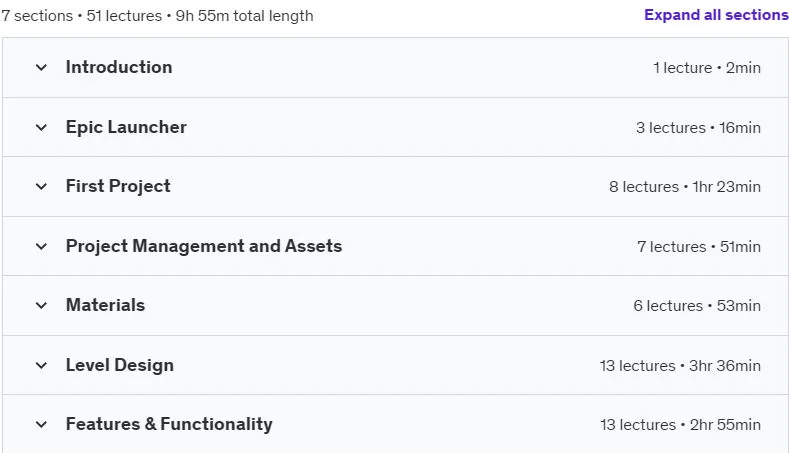Select the Introduction section title
Image resolution: width=789 pixels, height=453 pixels.
119,67
